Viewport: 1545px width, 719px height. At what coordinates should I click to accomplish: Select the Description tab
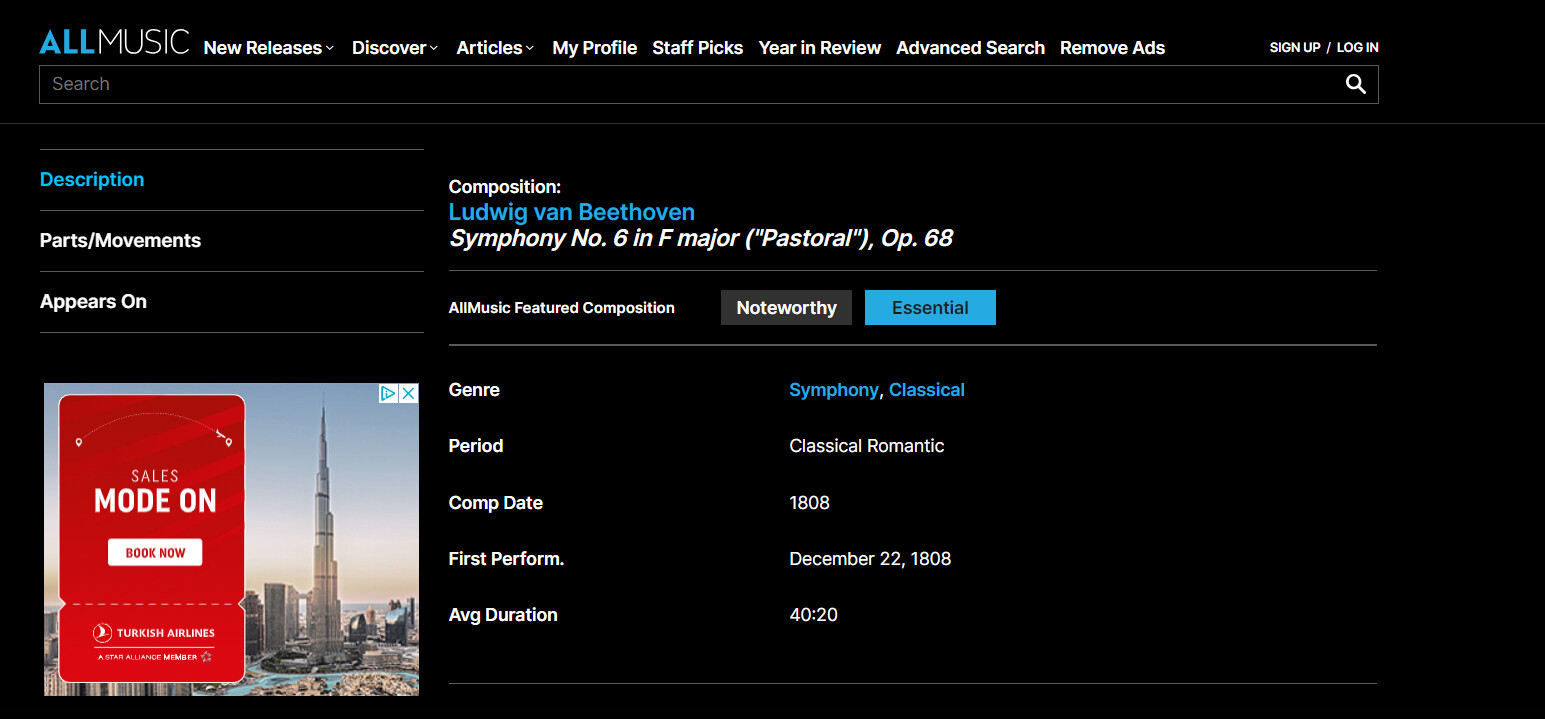92,180
